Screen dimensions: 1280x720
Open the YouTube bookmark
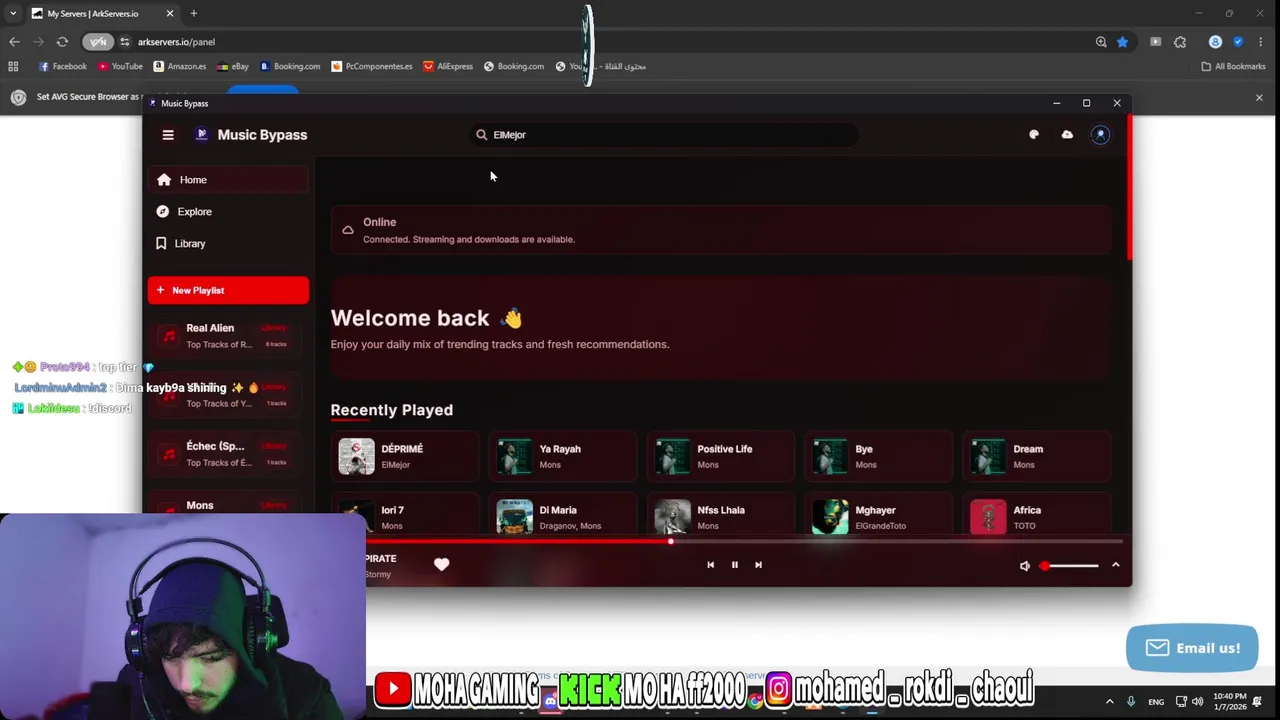(120, 66)
